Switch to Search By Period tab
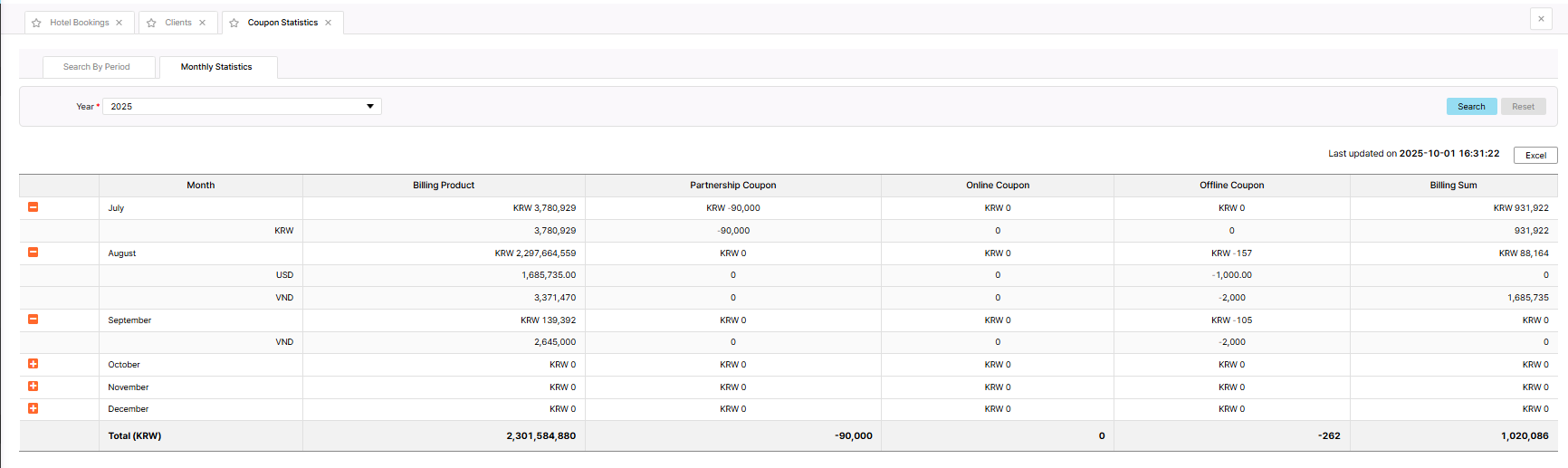Screen dimensions: 1568x468 pyautogui.click(x=97, y=67)
